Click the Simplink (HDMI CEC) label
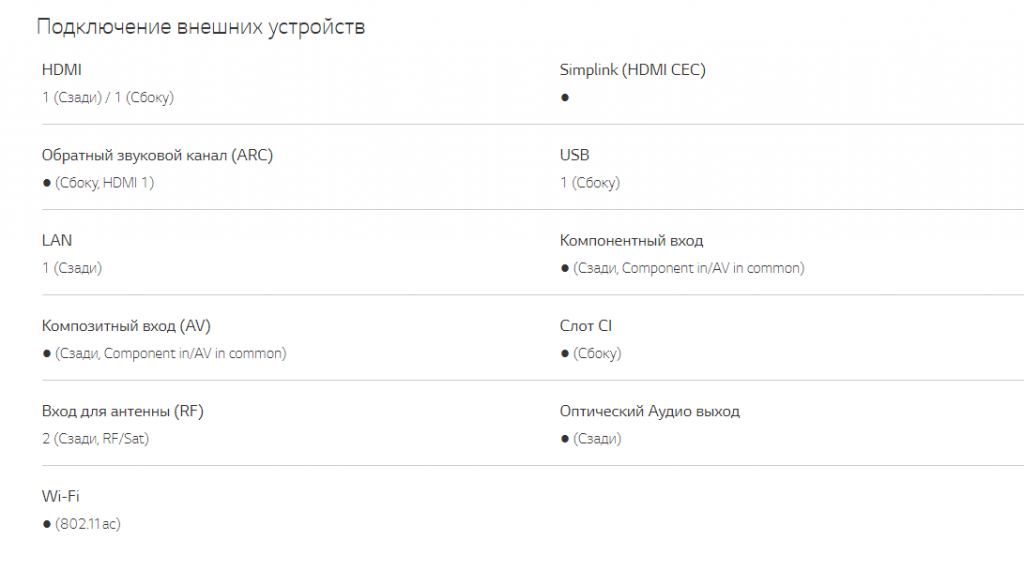This screenshot has width=1024, height=585. (632, 70)
